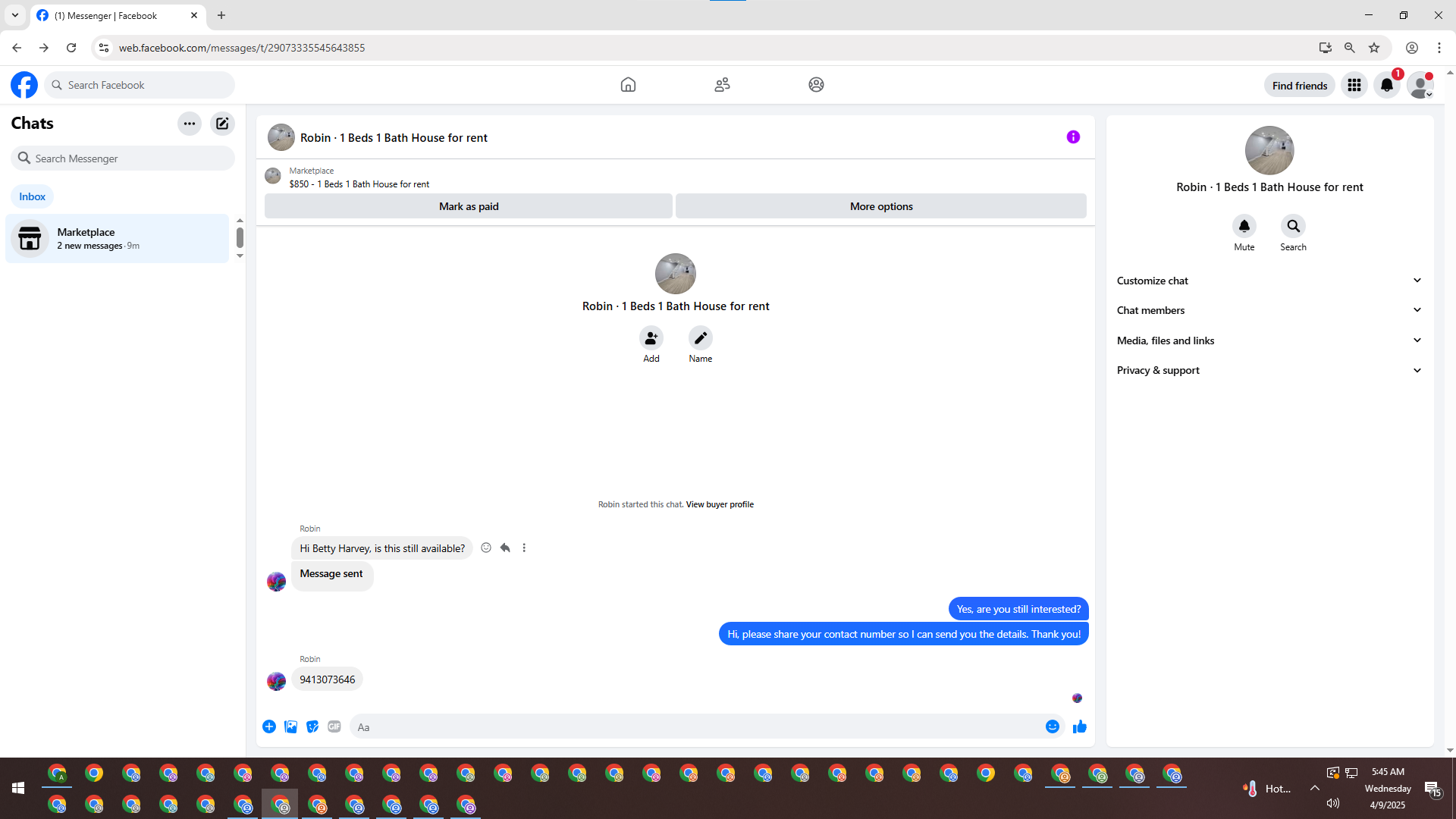The width and height of the screenshot is (1456, 819).
Task: Click the message text box
Action: coord(698,727)
